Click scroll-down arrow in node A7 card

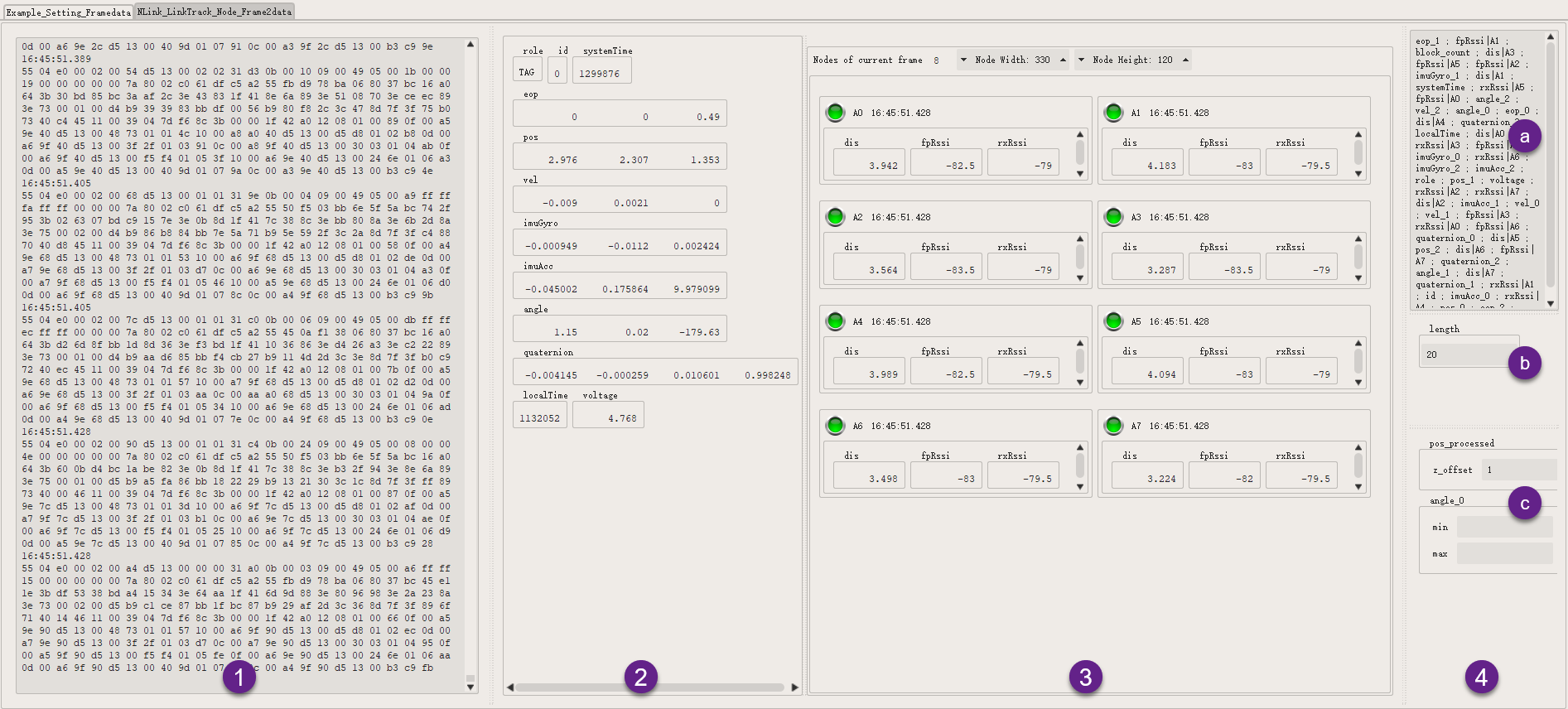[1358, 486]
